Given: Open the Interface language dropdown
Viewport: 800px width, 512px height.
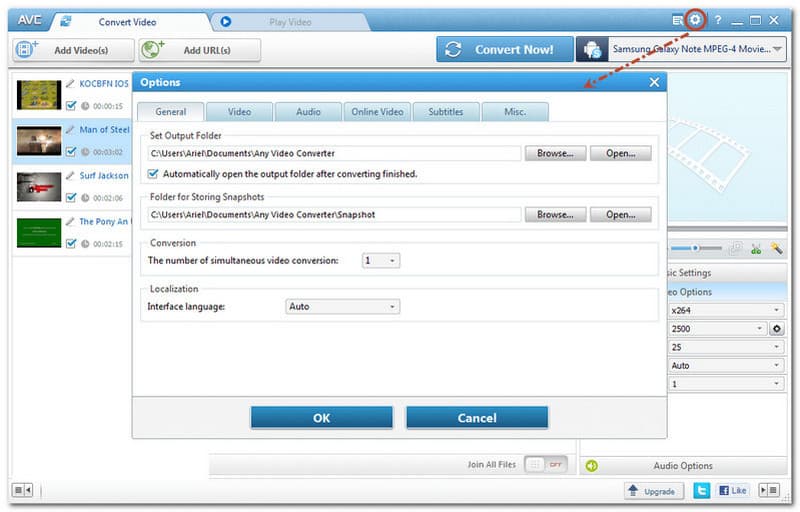Looking at the screenshot, I should point(342,306).
